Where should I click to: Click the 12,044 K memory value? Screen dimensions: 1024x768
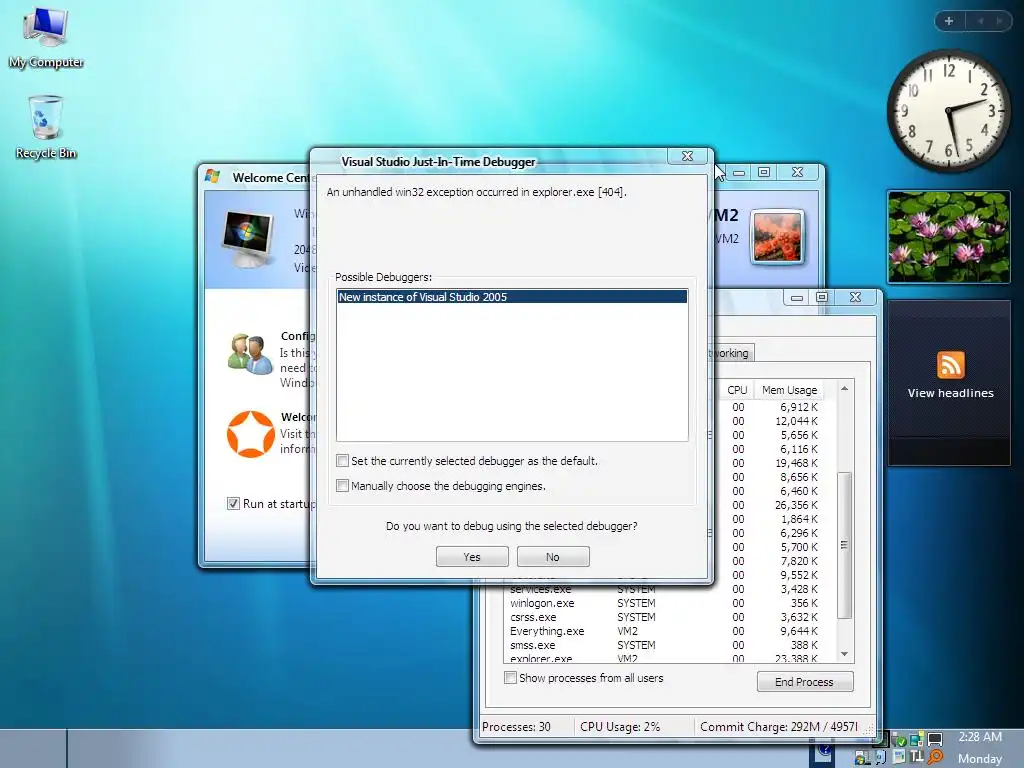pyautogui.click(x=796, y=421)
